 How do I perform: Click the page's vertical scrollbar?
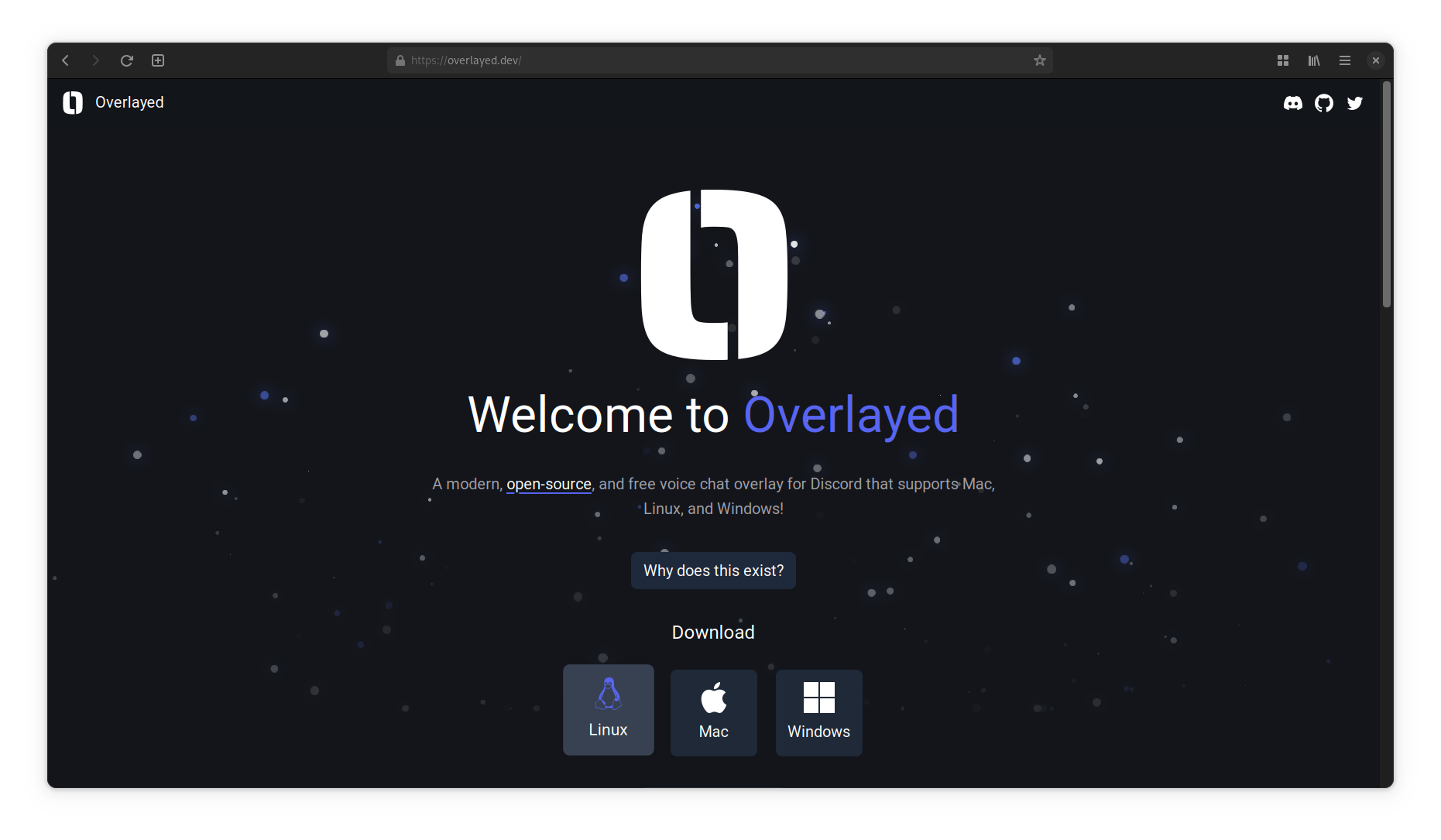tap(1386, 194)
